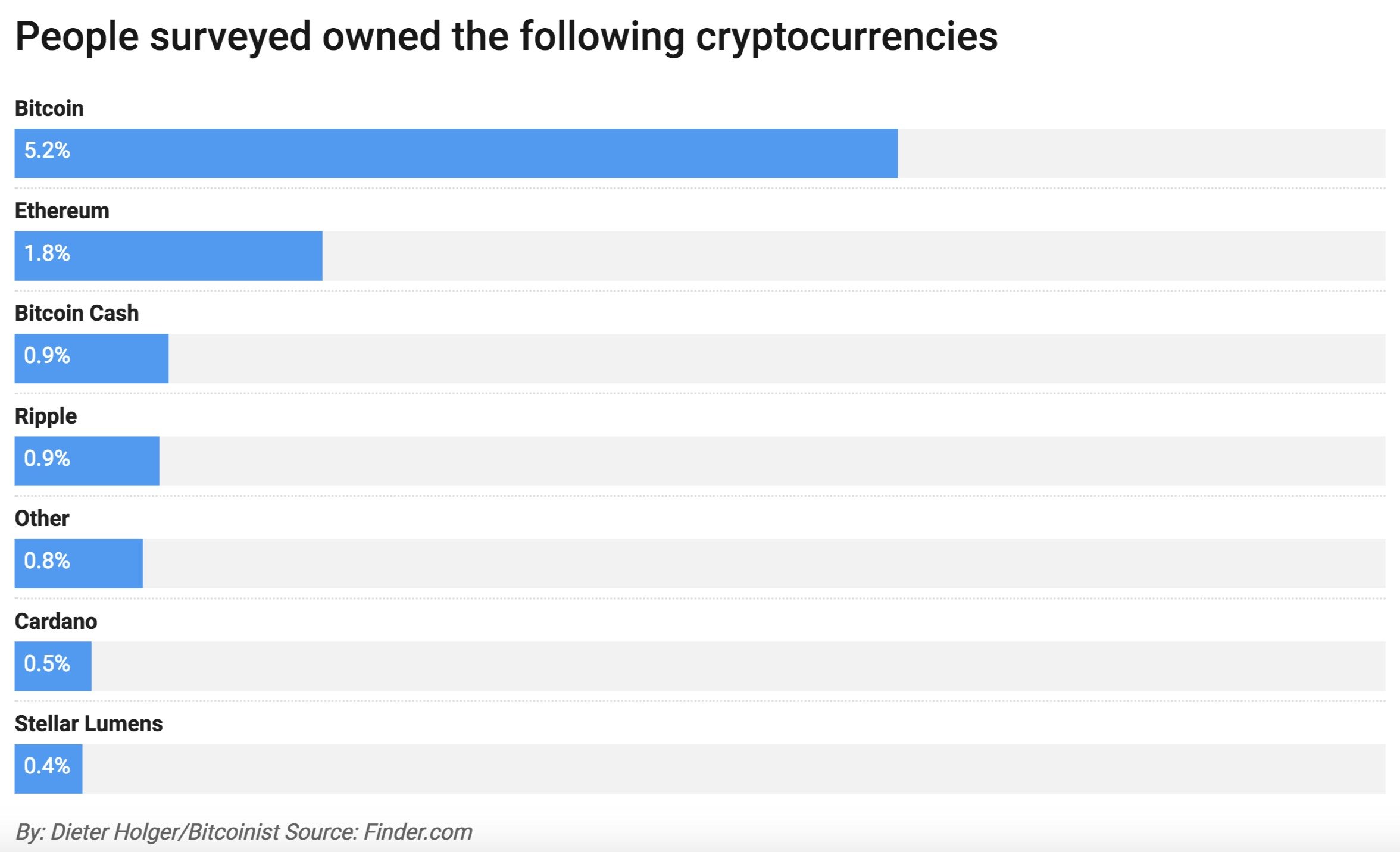Image resolution: width=1400 pixels, height=852 pixels.
Task: Click the chart title about cryptocurrencies
Action: point(507,37)
